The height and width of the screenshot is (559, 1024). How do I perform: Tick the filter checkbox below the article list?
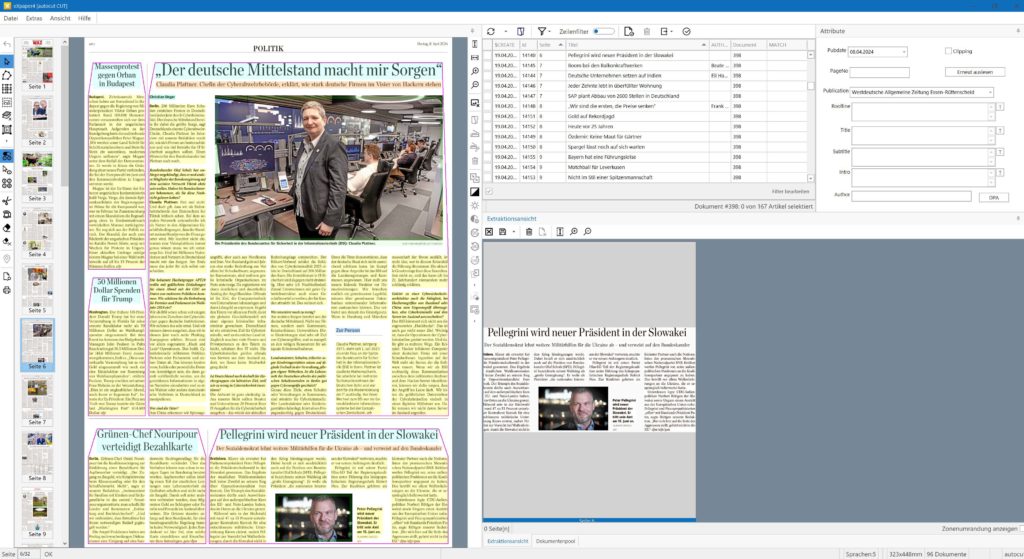click(x=489, y=190)
